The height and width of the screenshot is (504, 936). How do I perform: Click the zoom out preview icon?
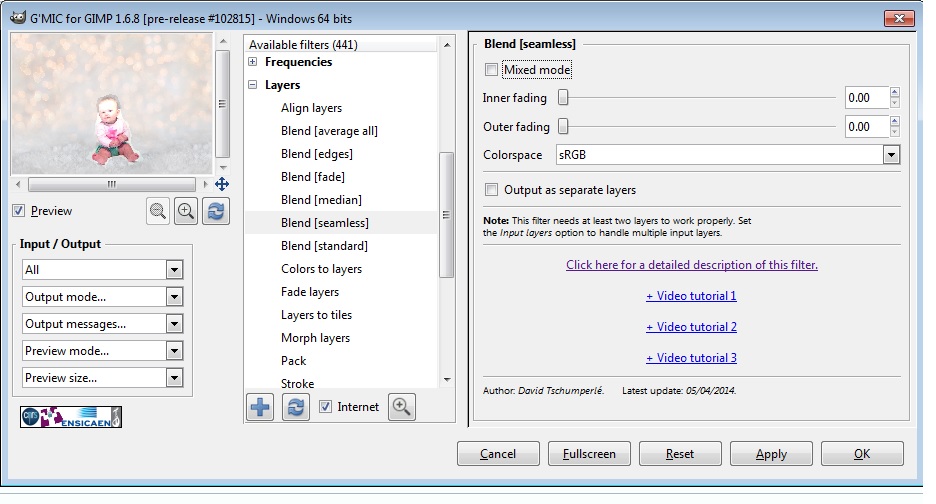tap(158, 211)
